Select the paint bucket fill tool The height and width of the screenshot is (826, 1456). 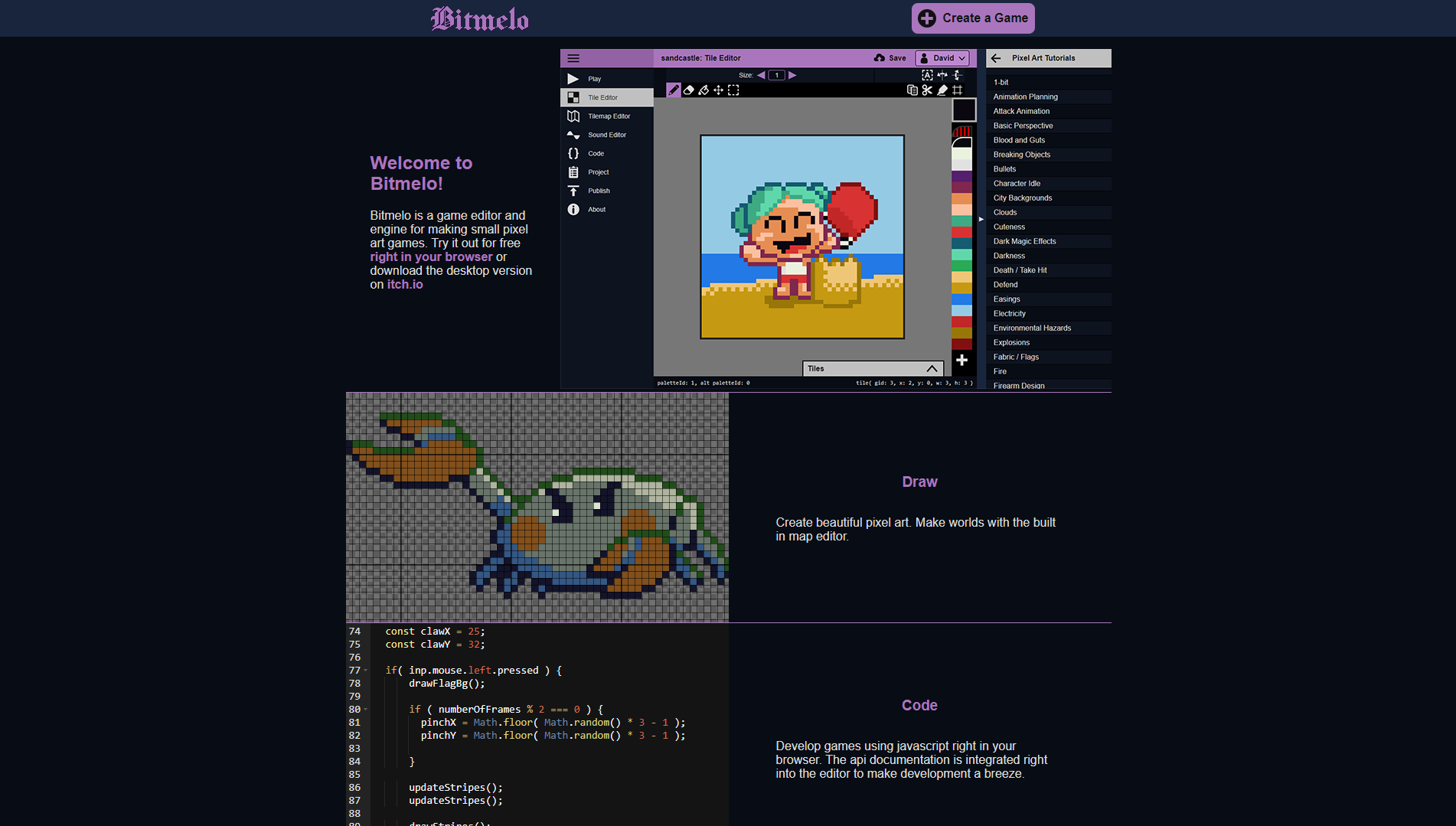click(704, 90)
